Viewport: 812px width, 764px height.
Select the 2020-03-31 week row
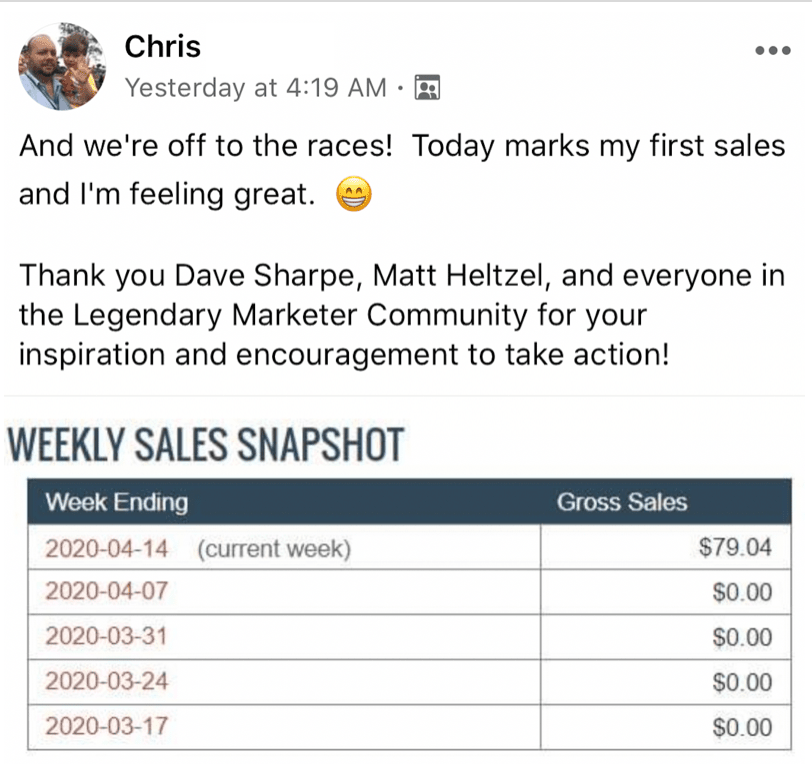coord(409,637)
